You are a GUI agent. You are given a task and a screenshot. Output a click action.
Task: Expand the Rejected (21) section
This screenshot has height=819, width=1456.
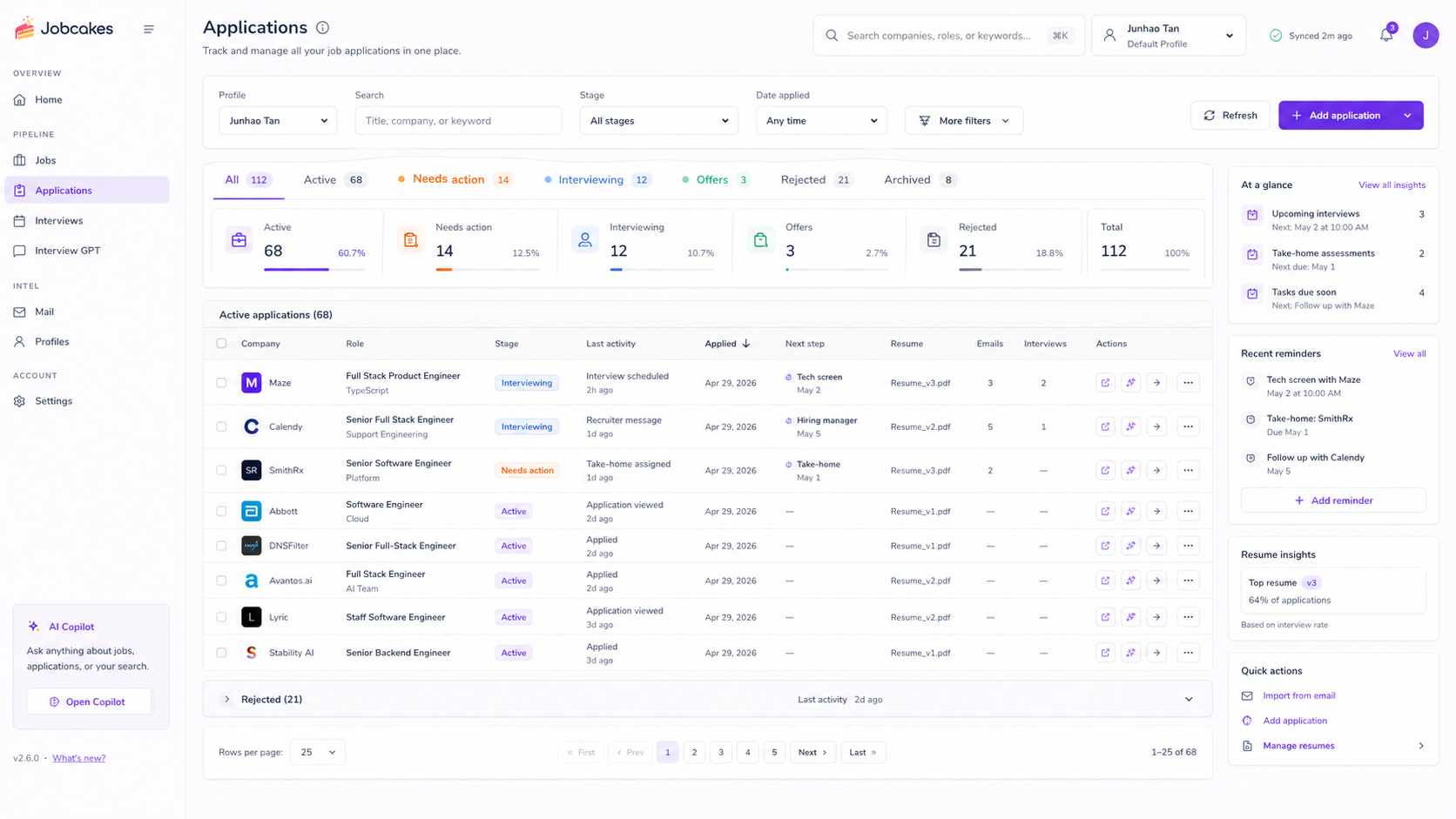226,700
